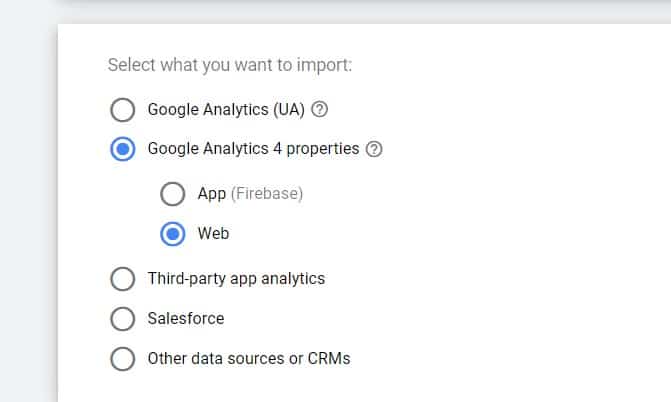The height and width of the screenshot is (402, 671).
Task: Click the 'Web' label text
Action: (214, 234)
